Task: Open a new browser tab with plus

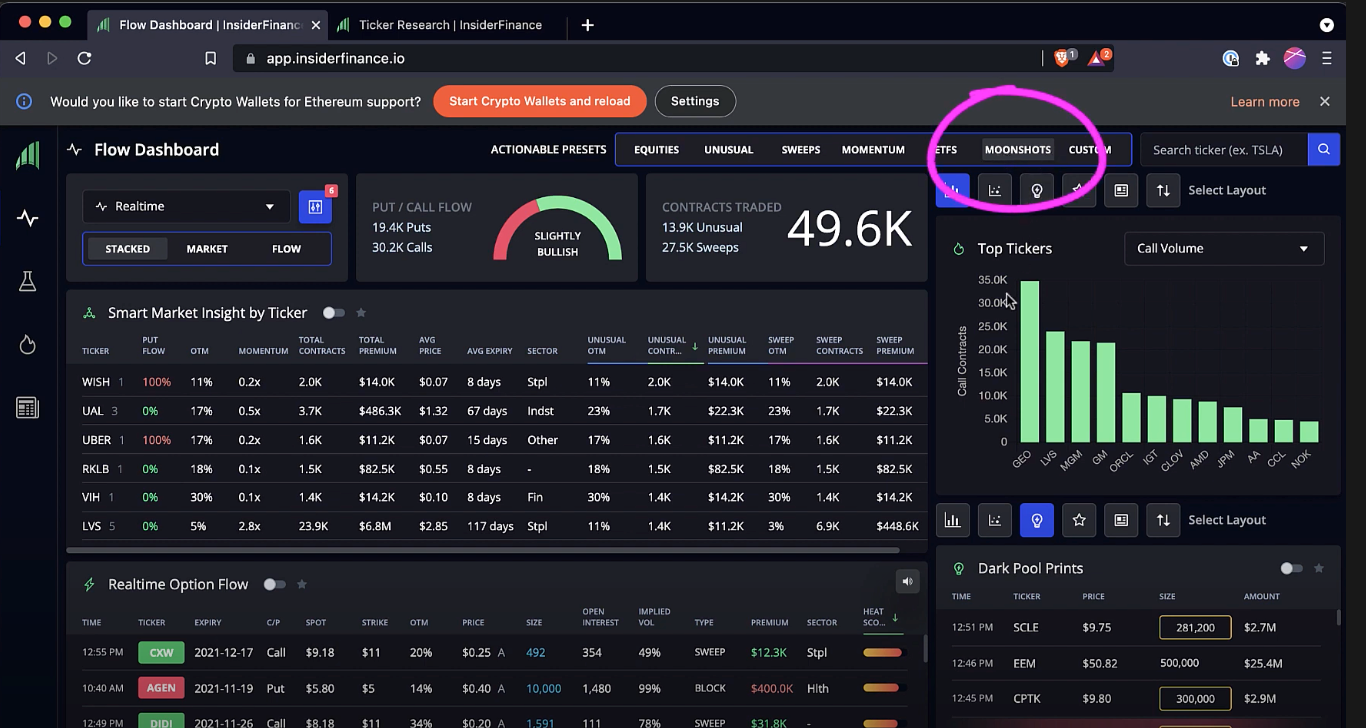Action: coord(587,25)
